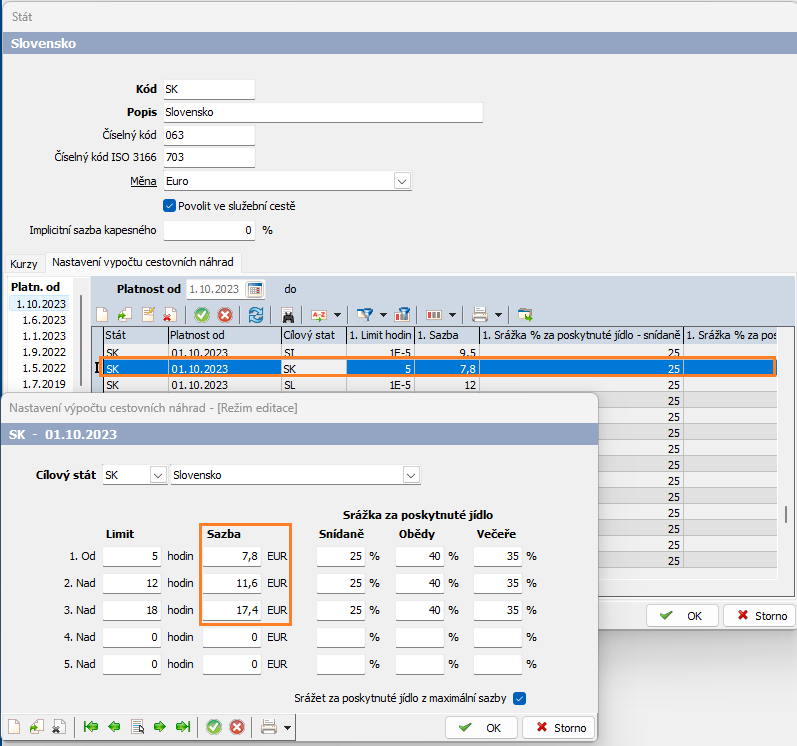
Task: Open the Měna Euro dropdown
Action: 402,181
